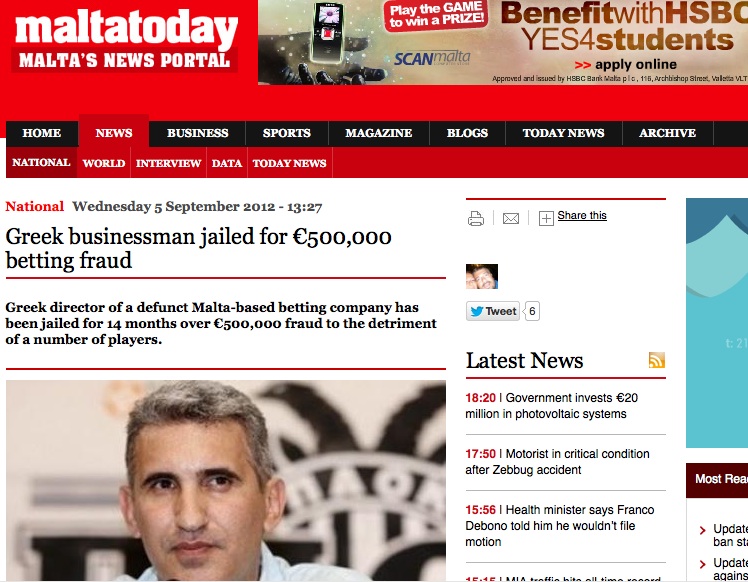Click the tweet count bubble showing 6

tap(532, 312)
